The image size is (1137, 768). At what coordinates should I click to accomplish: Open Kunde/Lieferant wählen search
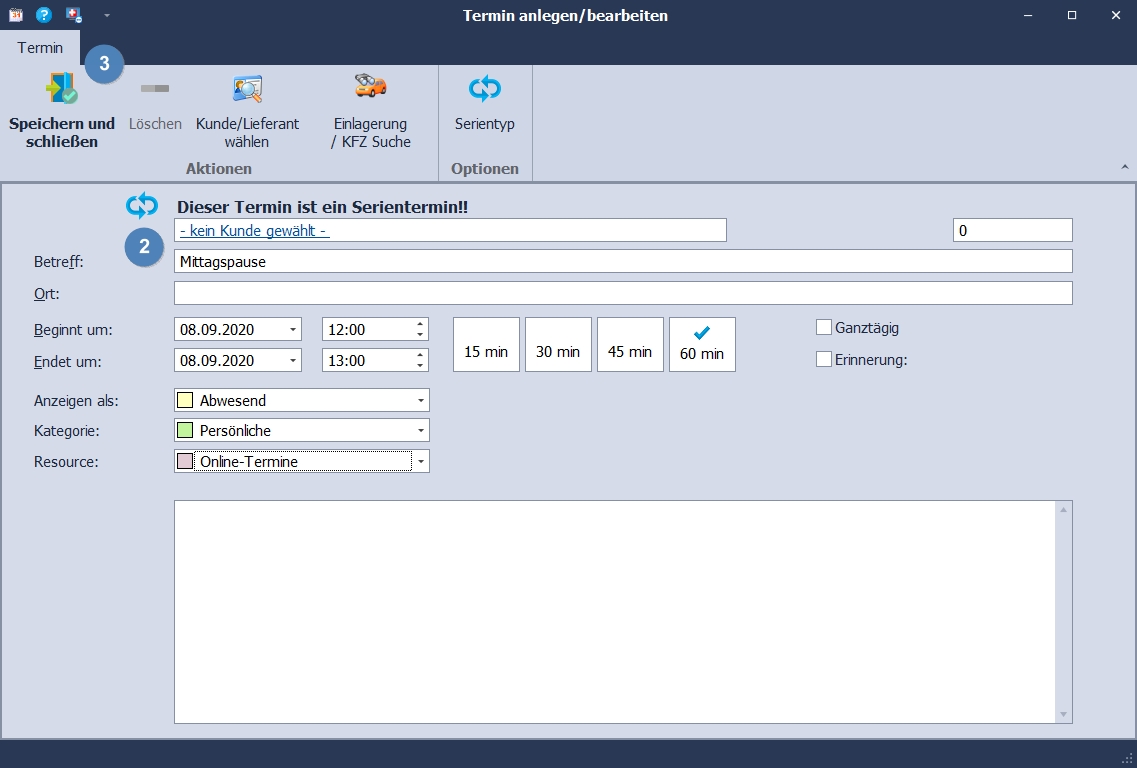(247, 90)
